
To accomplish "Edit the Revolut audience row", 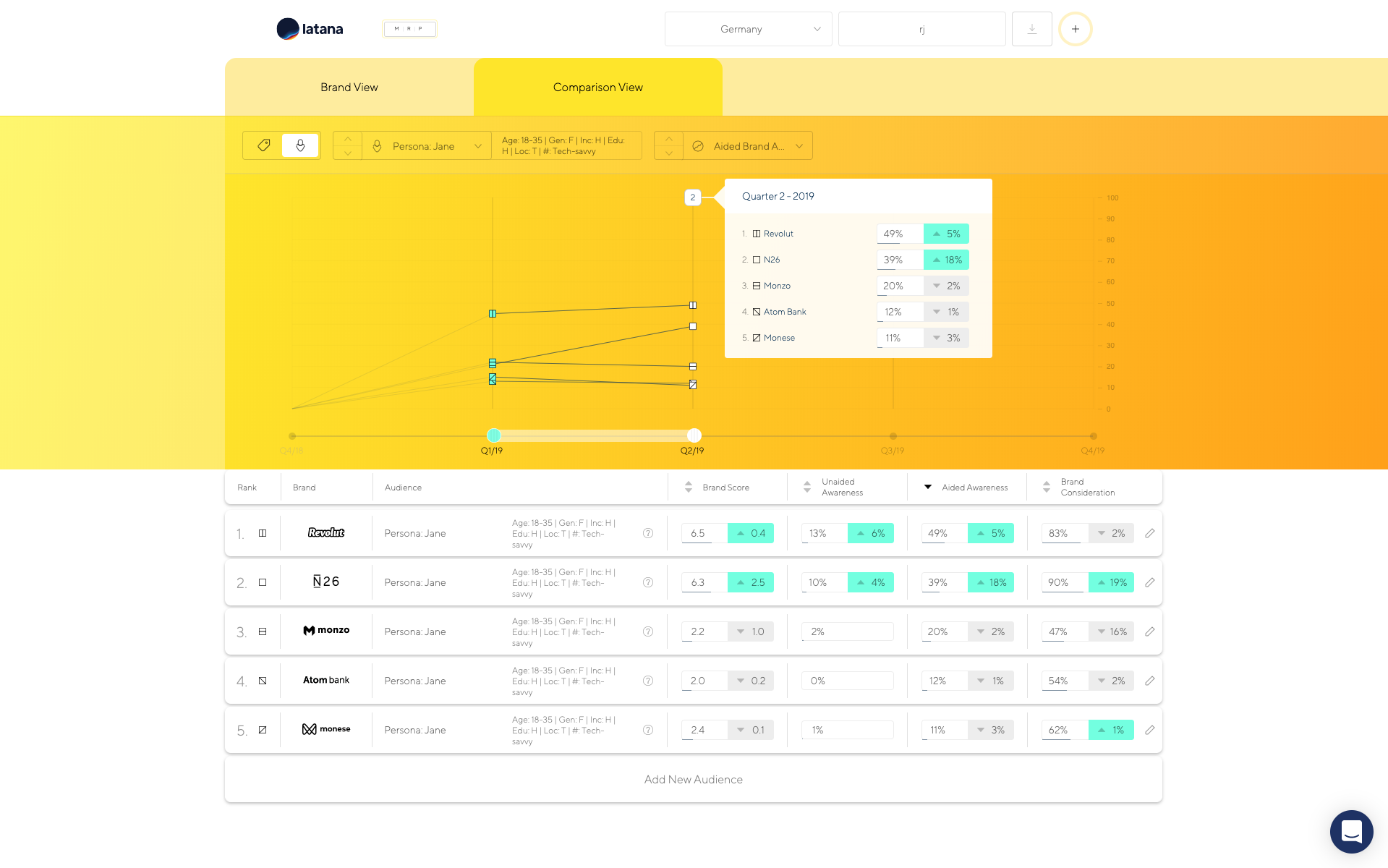I will [x=1149, y=533].
